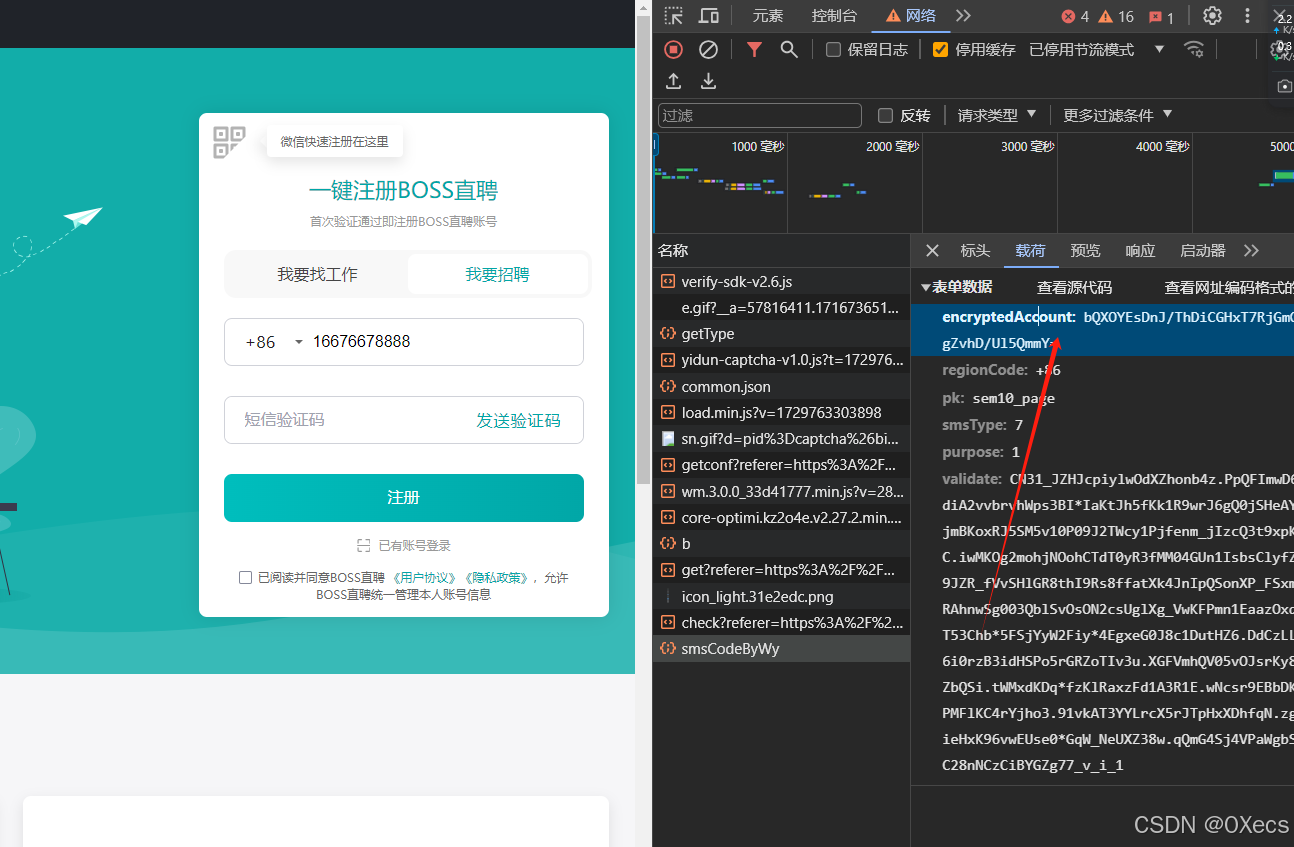This screenshot has width=1294, height=847.
Task: Show the 1 issue badge
Action: 1161,17
